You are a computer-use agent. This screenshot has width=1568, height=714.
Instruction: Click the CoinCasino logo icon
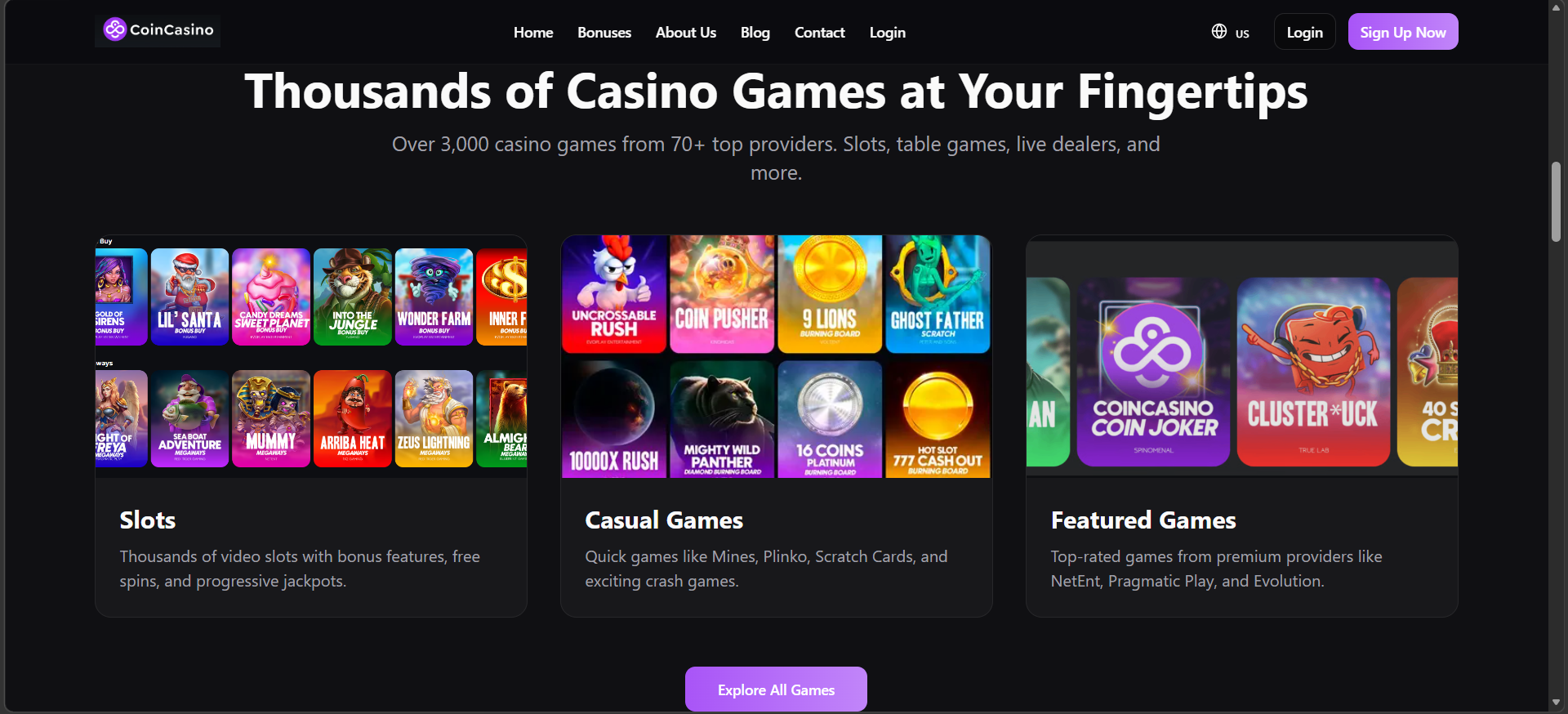[114, 29]
